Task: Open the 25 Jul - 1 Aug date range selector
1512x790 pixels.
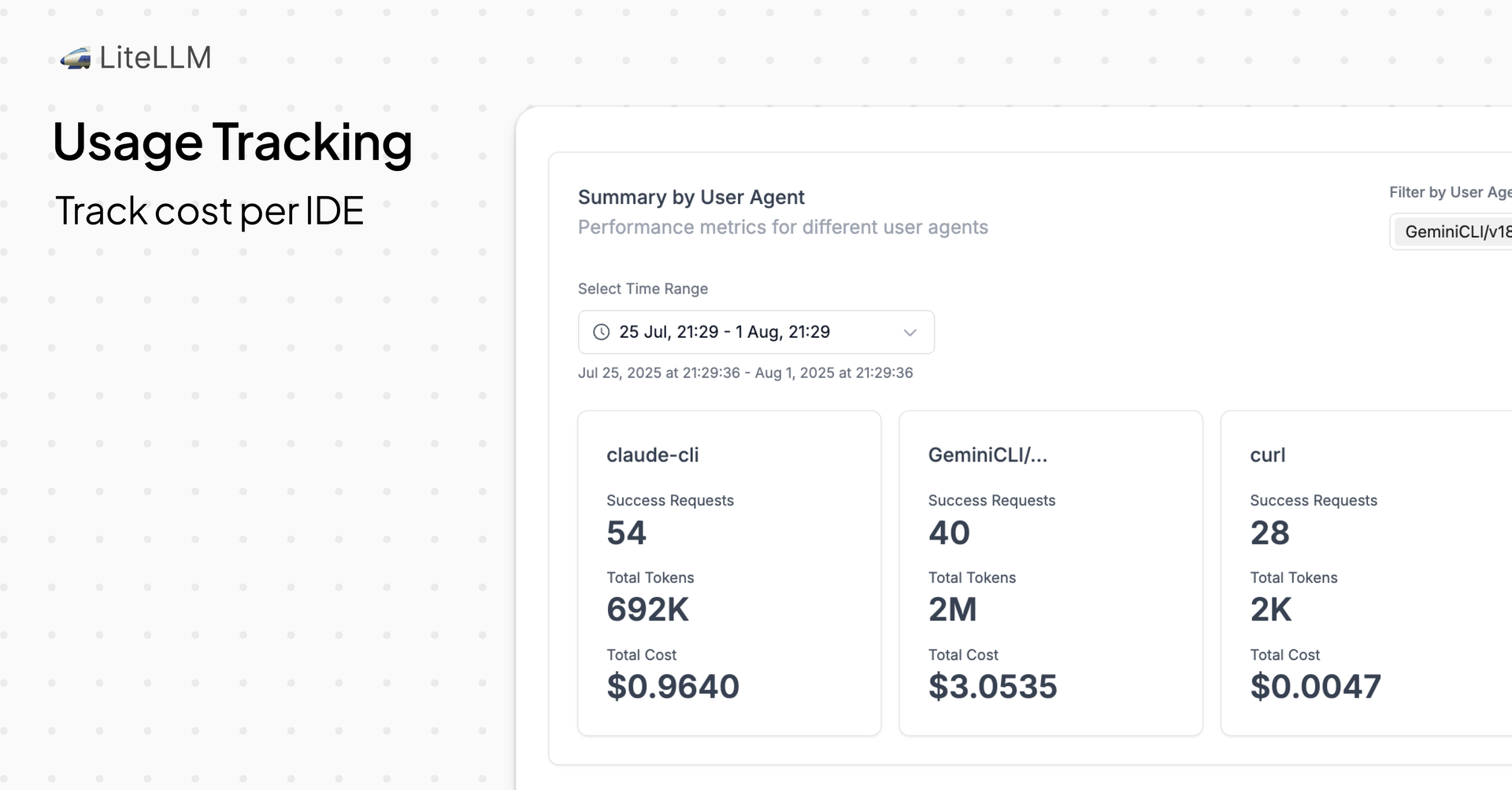Action: point(724,332)
